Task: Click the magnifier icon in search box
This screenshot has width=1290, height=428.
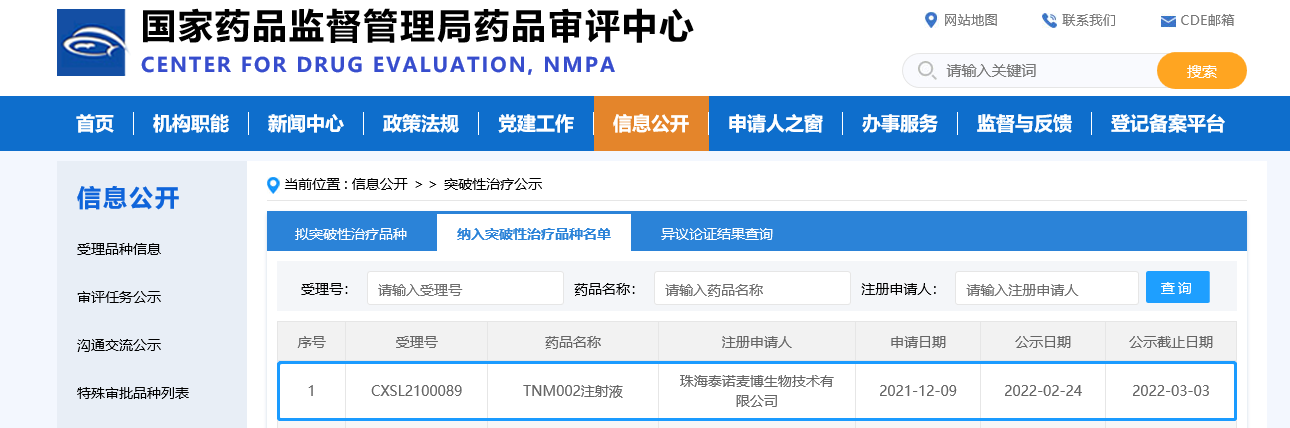Action: (x=927, y=71)
